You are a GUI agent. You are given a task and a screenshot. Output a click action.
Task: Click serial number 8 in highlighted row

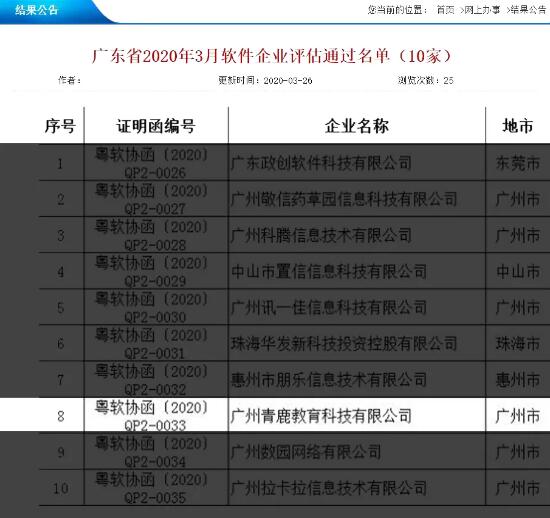pos(61,416)
